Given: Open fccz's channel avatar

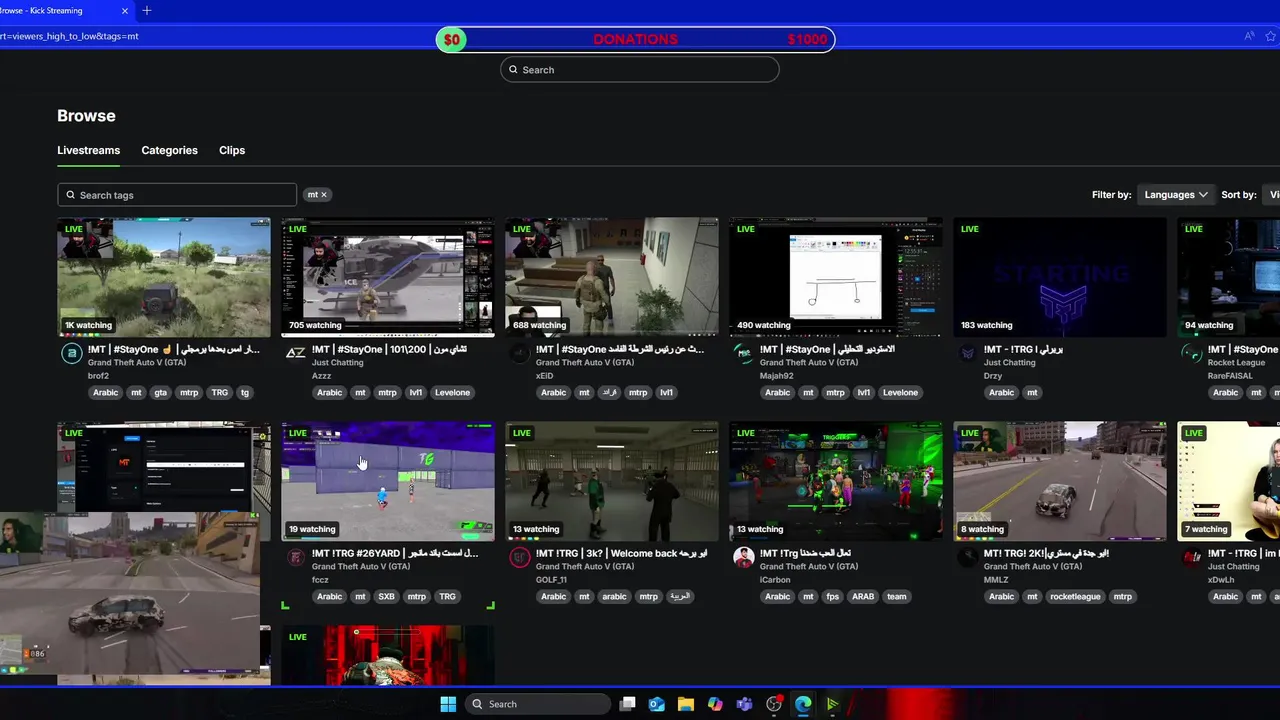Looking at the screenshot, I should coord(295,557).
